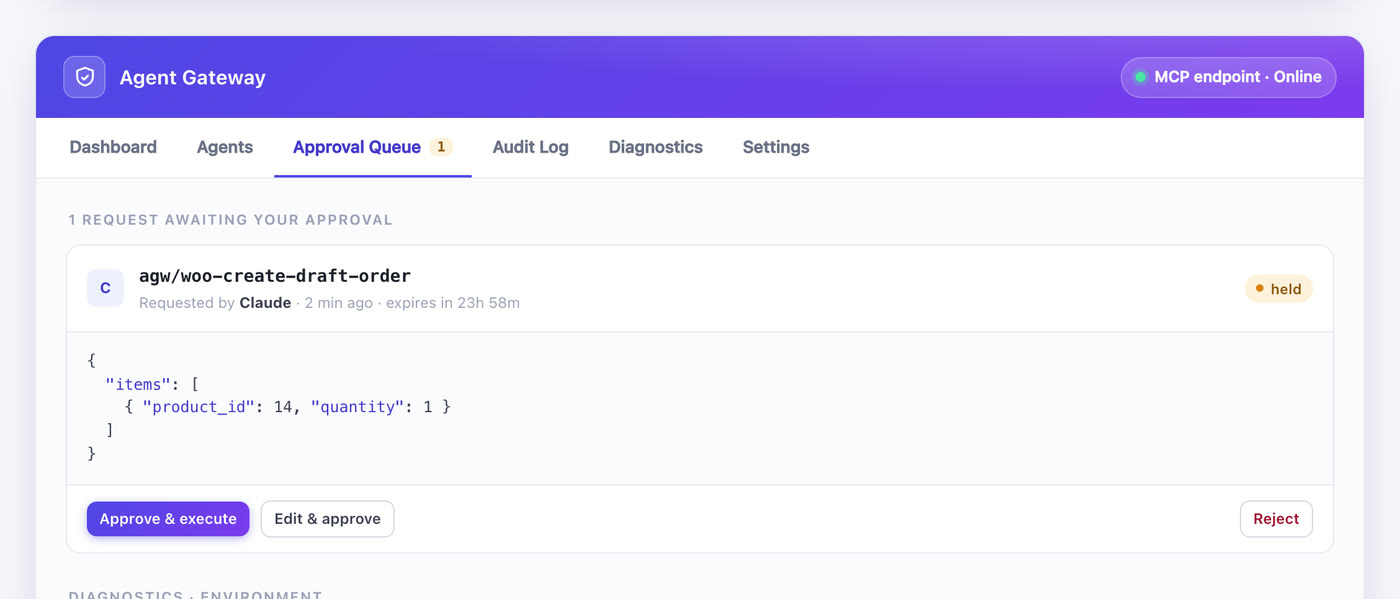The image size is (1400, 599).
Task: Switch to the Agents tab
Action: tap(225, 147)
